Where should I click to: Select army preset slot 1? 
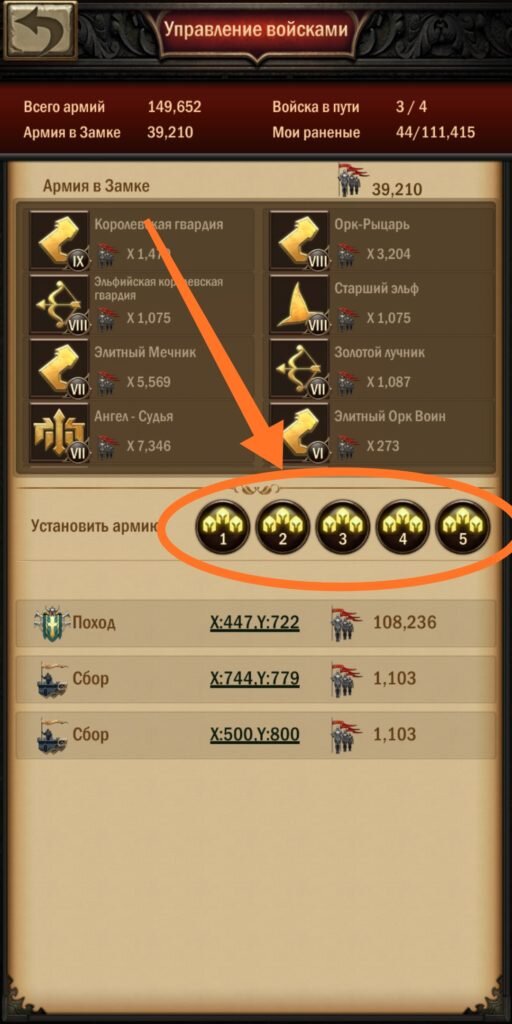pyautogui.click(x=222, y=526)
